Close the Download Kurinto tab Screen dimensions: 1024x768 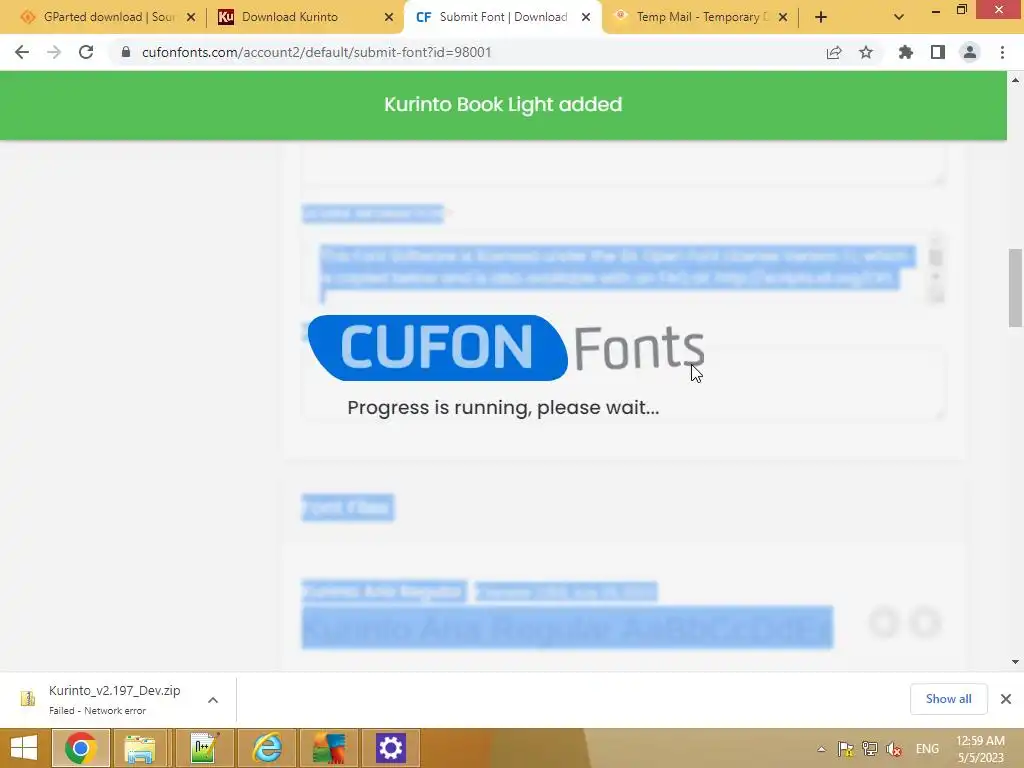coord(389,17)
